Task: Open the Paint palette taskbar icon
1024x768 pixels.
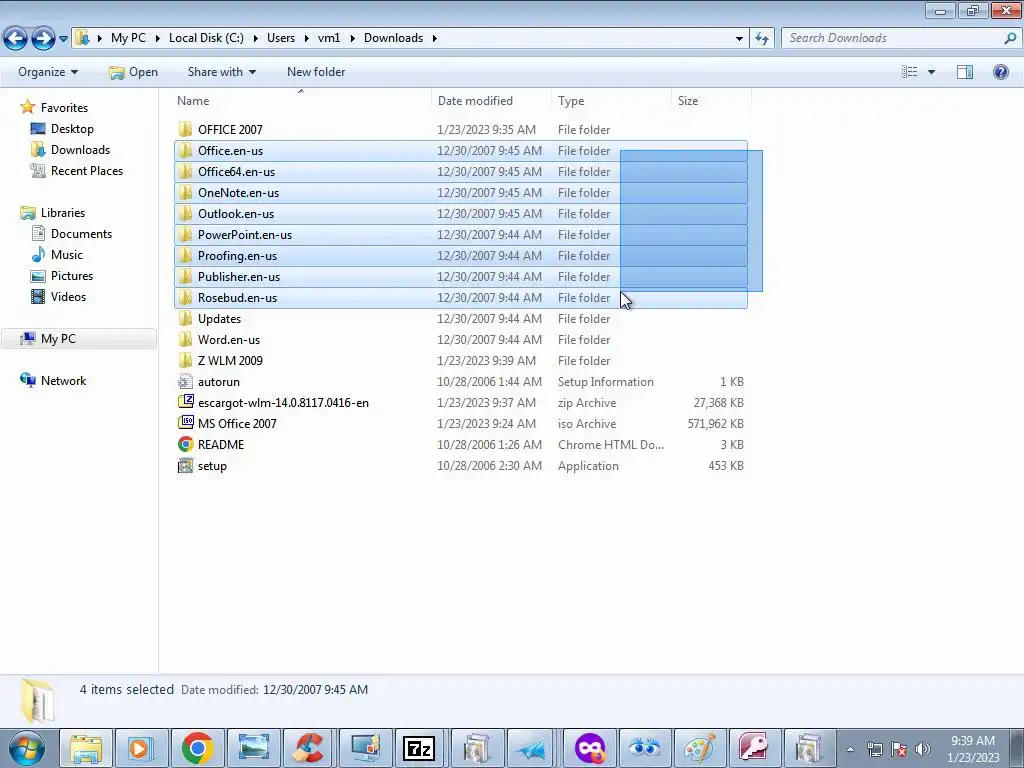Action: [x=699, y=748]
